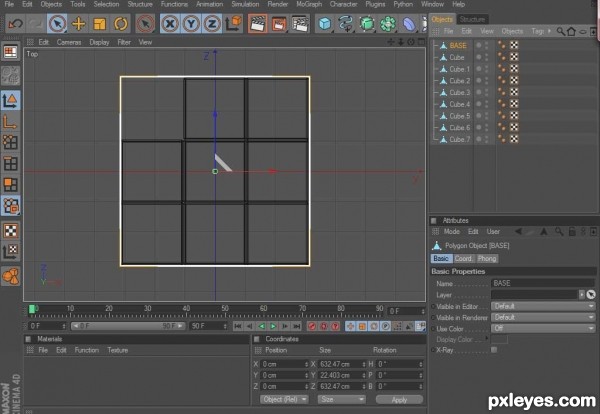Select the Move tool
This screenshot has width=600, height=414.
pos(78,24)
